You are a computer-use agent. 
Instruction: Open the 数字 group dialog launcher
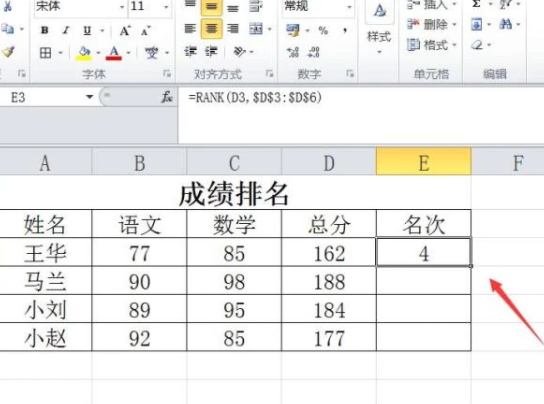point(350,73)
